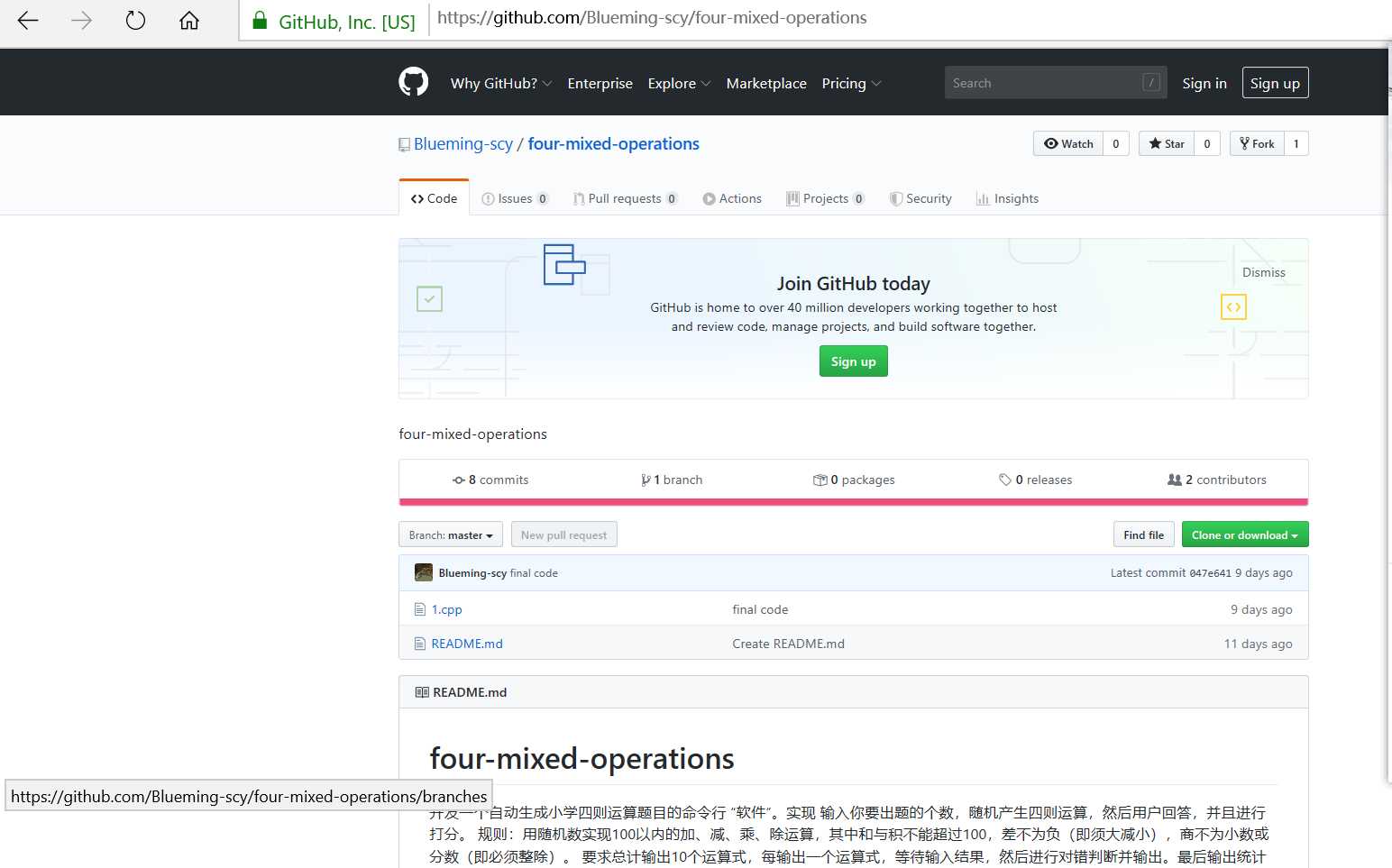Screen dimensions: 1392x868
Task: Switch to the Issues tab
Action: click(x=515, y=198)
